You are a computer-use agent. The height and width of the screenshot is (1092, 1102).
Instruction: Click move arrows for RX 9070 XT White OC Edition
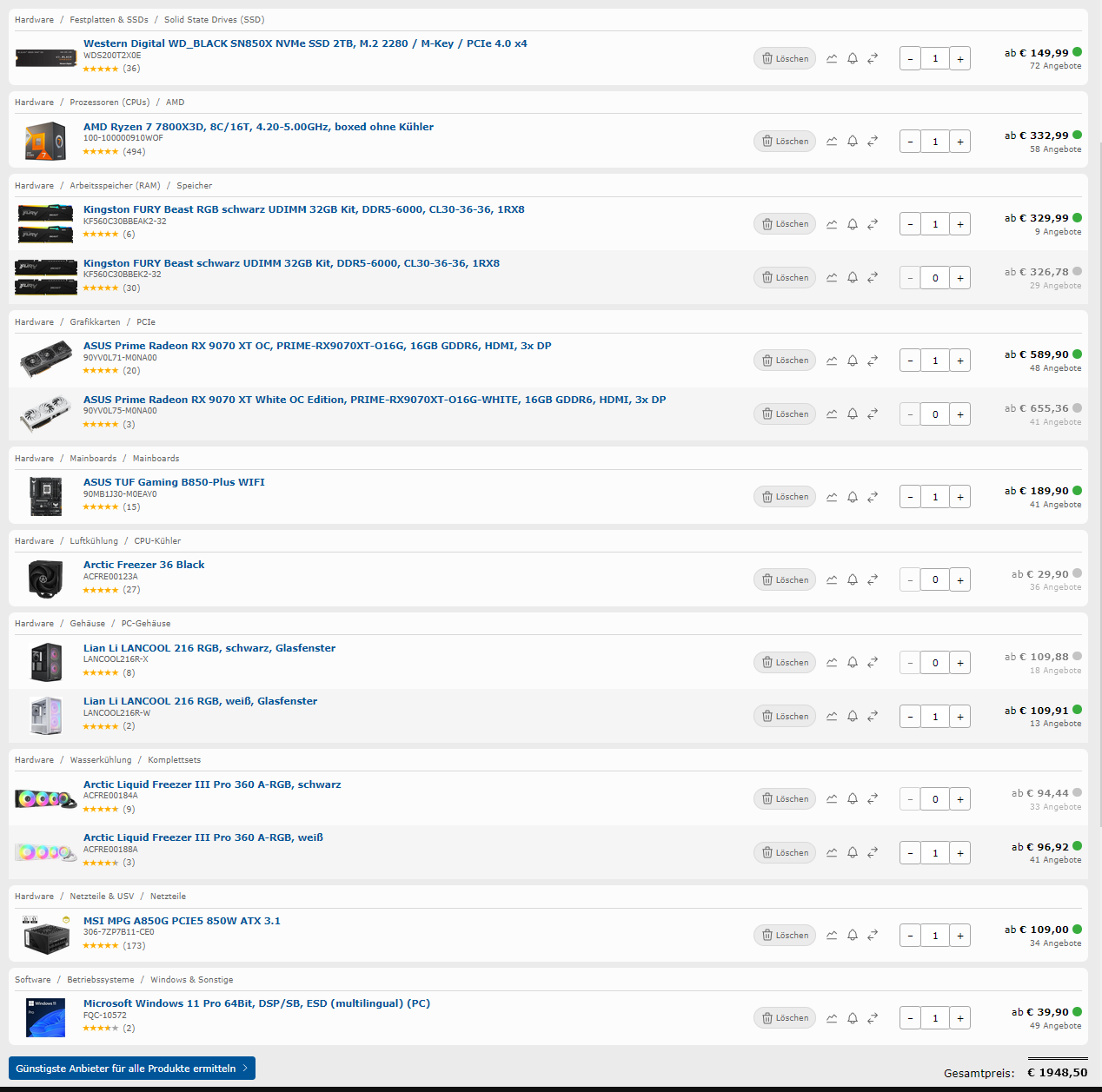pos(873,414)
